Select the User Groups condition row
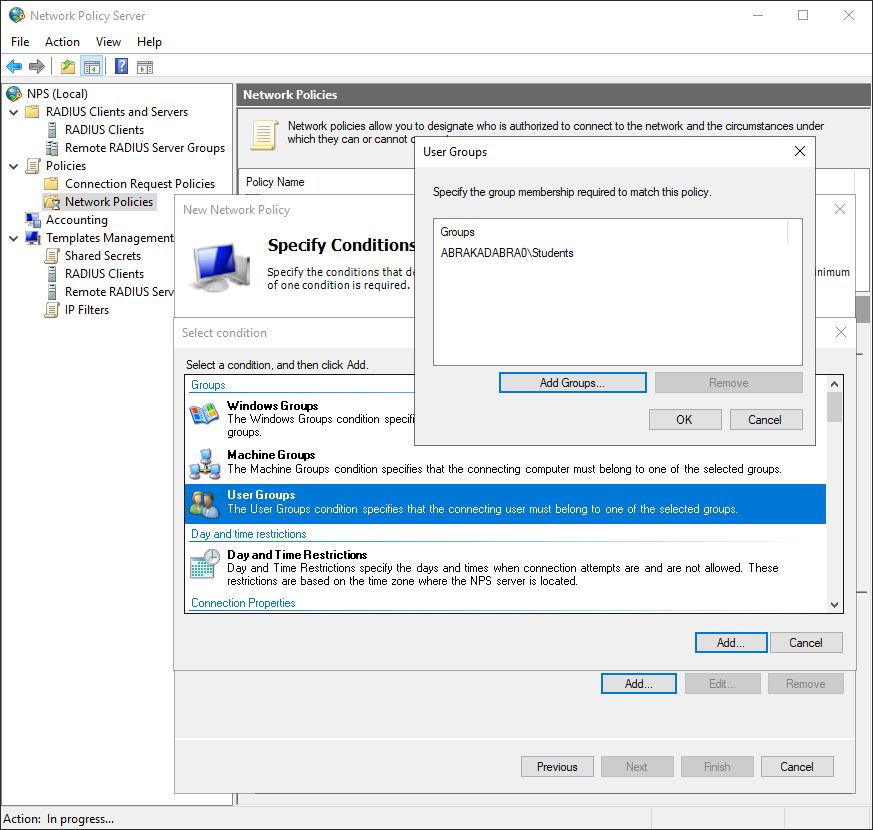873x830 pixels. pos(505,503)
